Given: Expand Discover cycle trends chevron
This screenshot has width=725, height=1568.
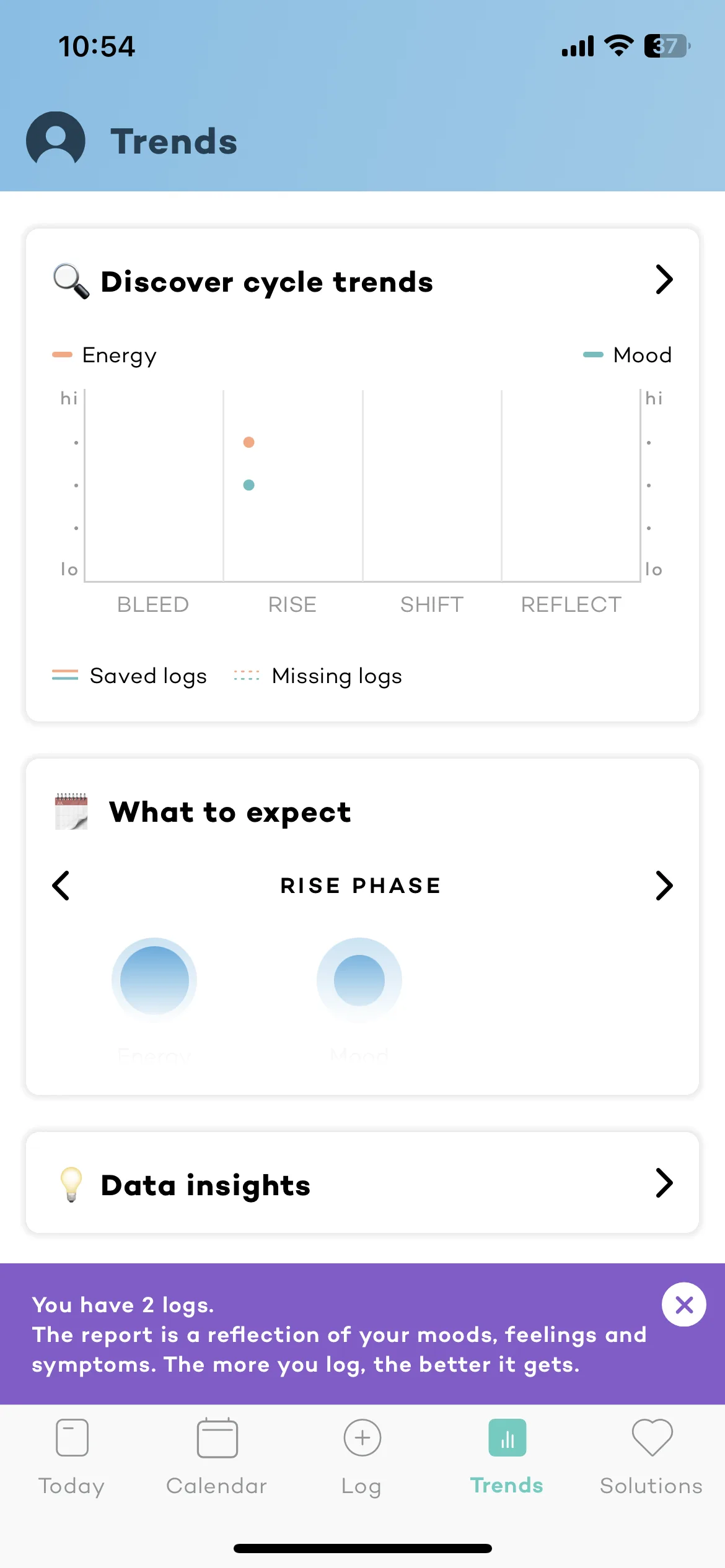Looking at the screenshot, I should [664, 280].
